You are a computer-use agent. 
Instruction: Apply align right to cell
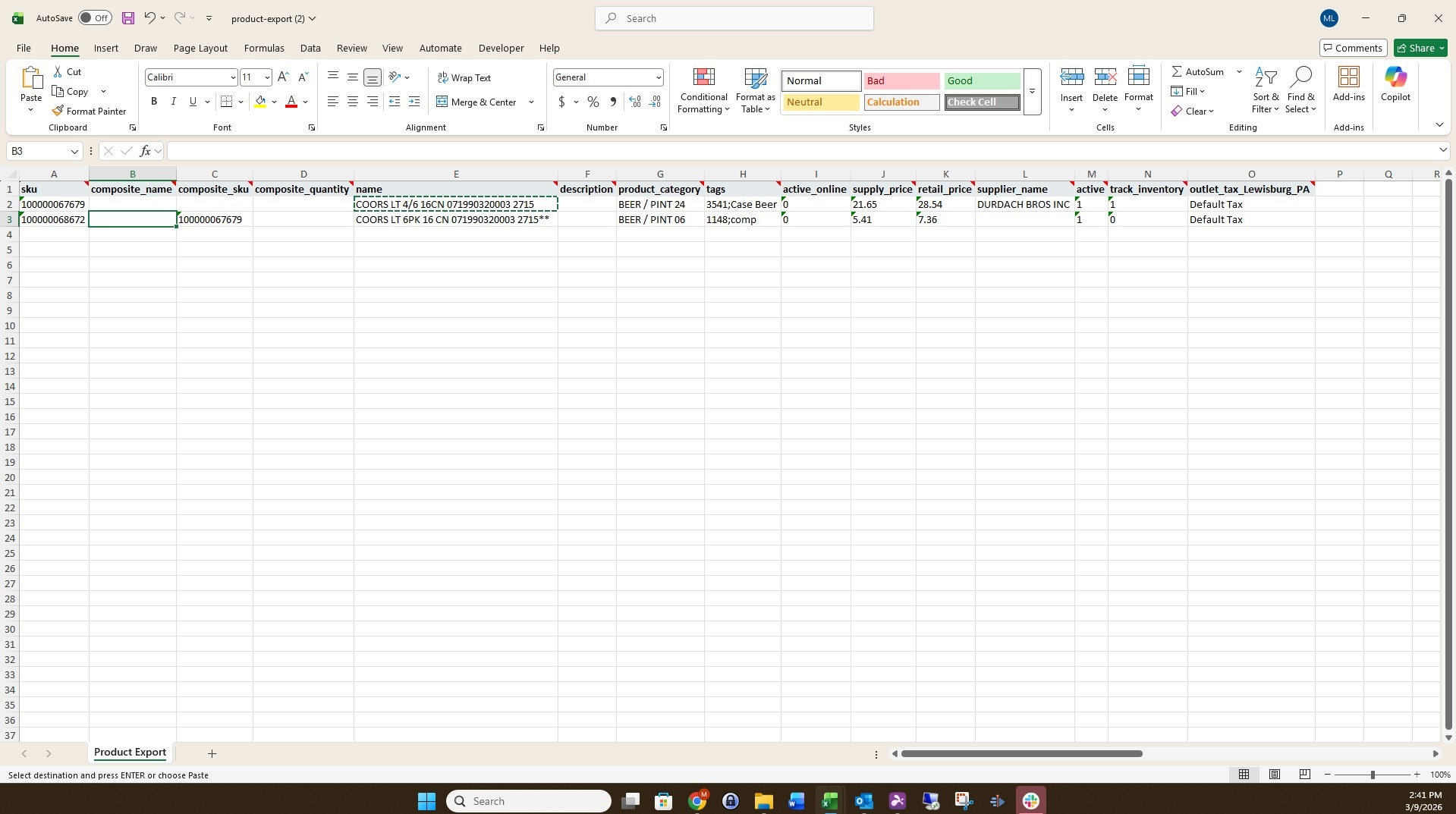point(373,102)
